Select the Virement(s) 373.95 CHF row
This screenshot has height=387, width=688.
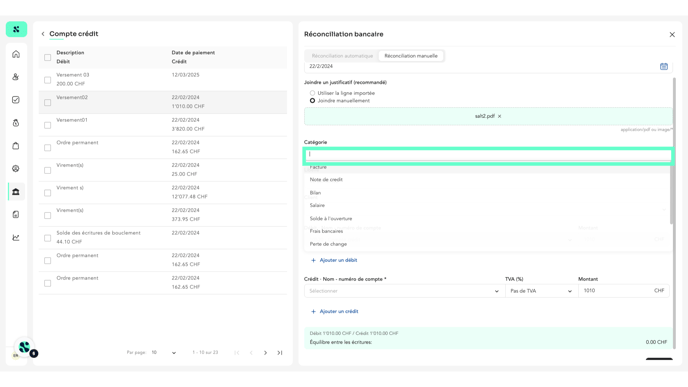[x=163, y=215]
